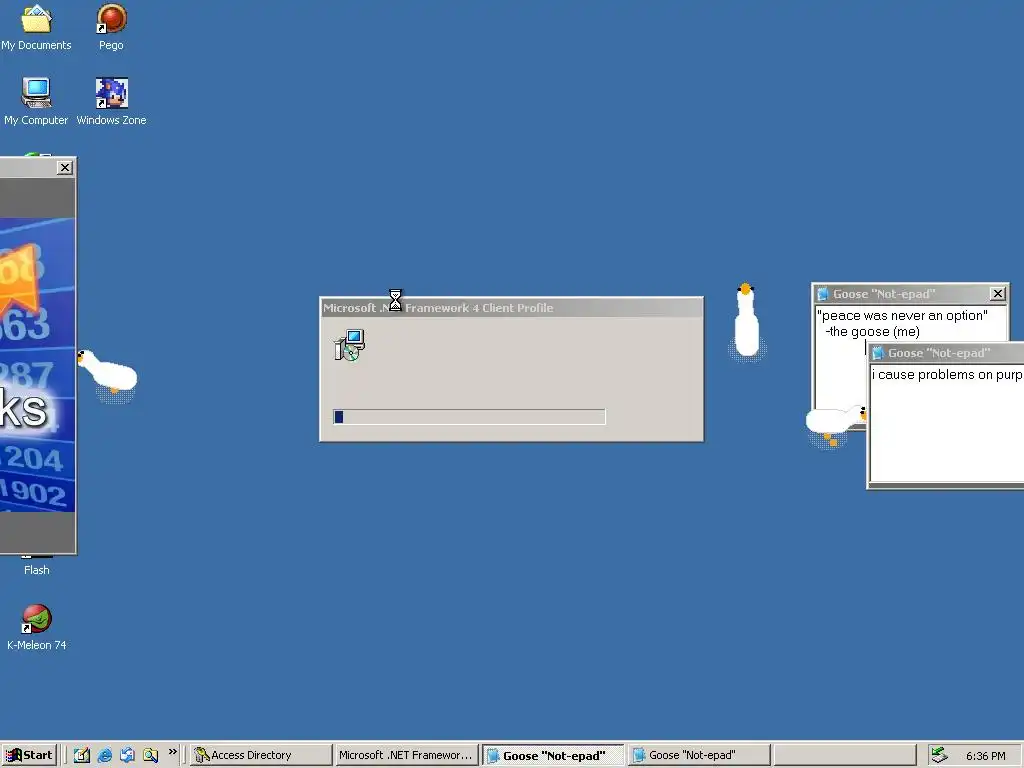1024x768 pixels.
Task: Switch to the Microsoft .NET Framework taskbar button
Action: [406, 755]
